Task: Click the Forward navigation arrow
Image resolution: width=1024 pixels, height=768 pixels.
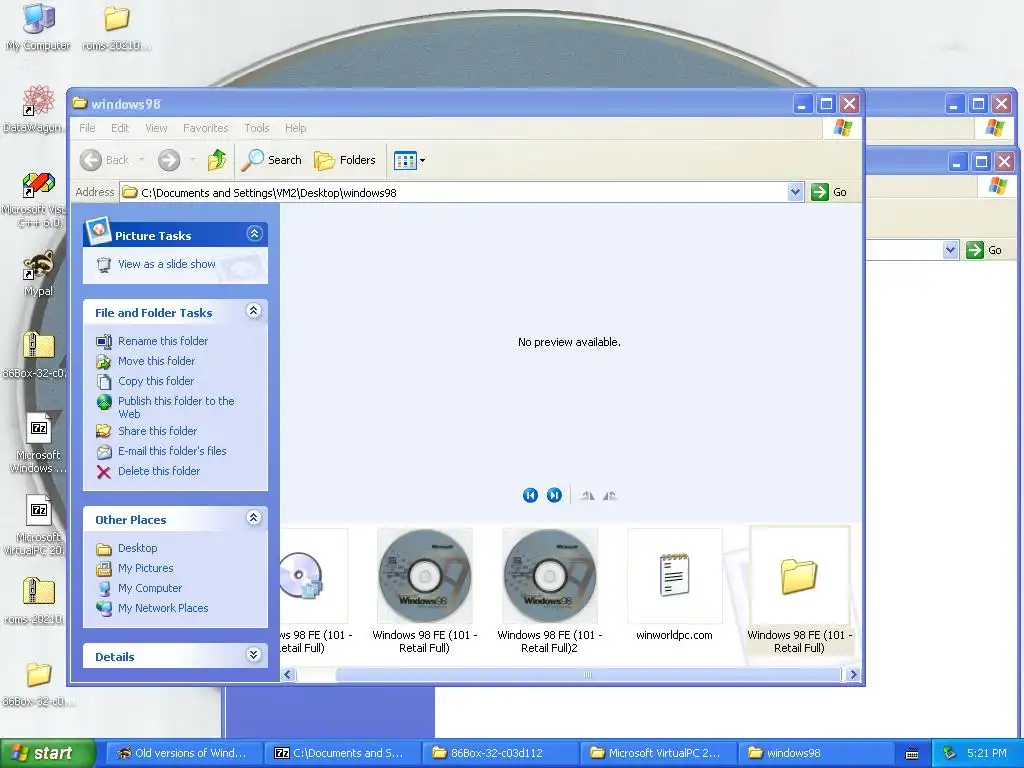Action: (x=169, y=160)
